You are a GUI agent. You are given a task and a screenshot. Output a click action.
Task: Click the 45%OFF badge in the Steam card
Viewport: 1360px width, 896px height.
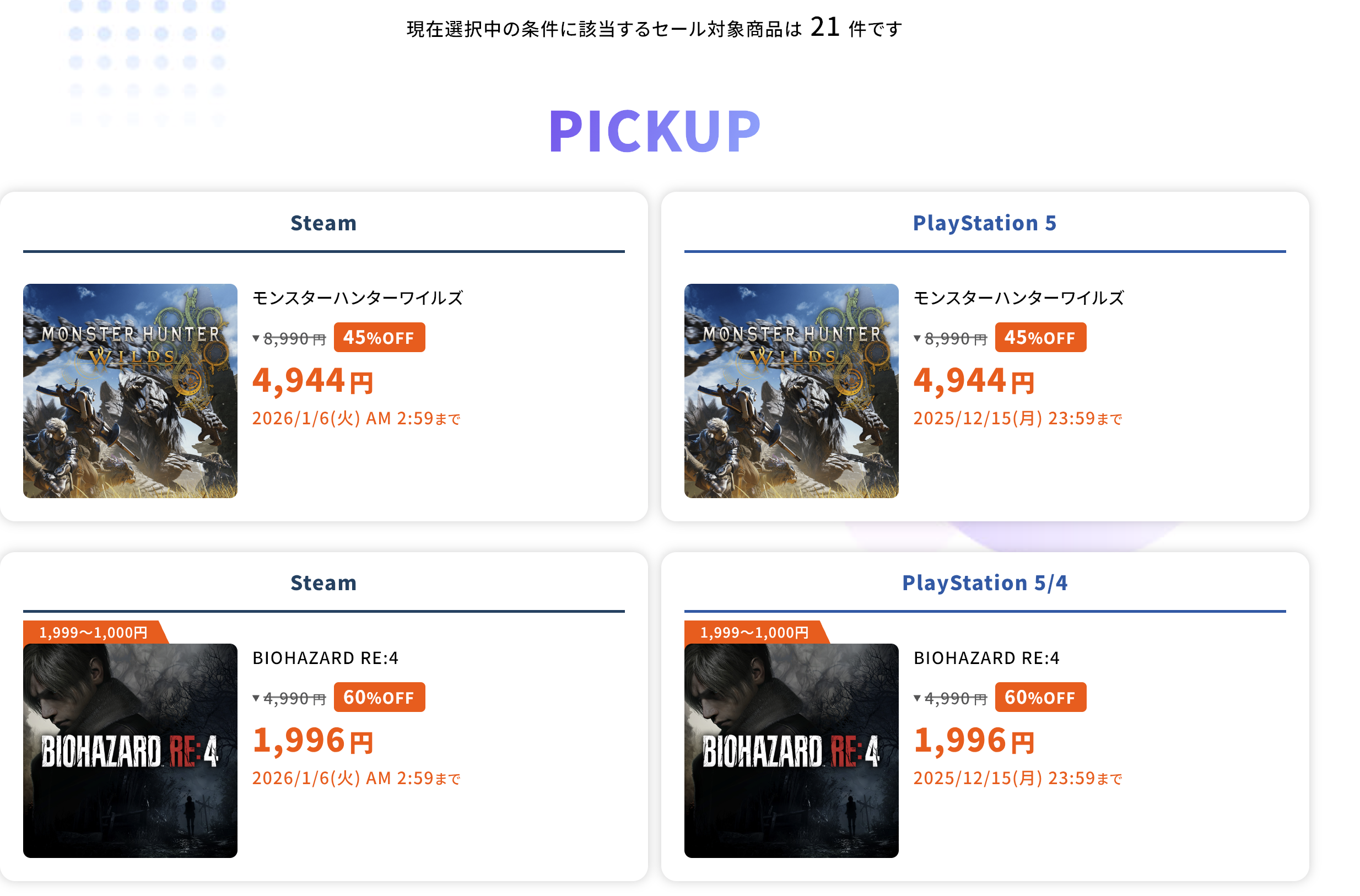click(379, 337)
